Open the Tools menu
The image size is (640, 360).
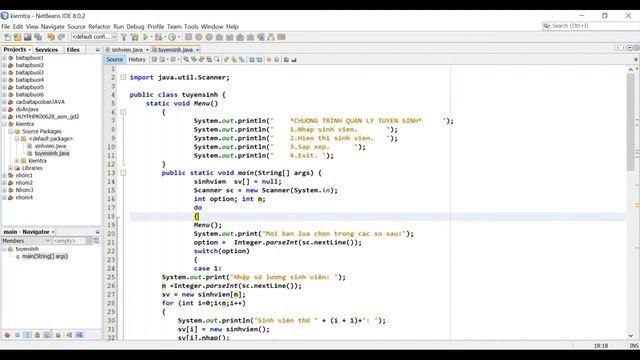[x=191, y=27]
